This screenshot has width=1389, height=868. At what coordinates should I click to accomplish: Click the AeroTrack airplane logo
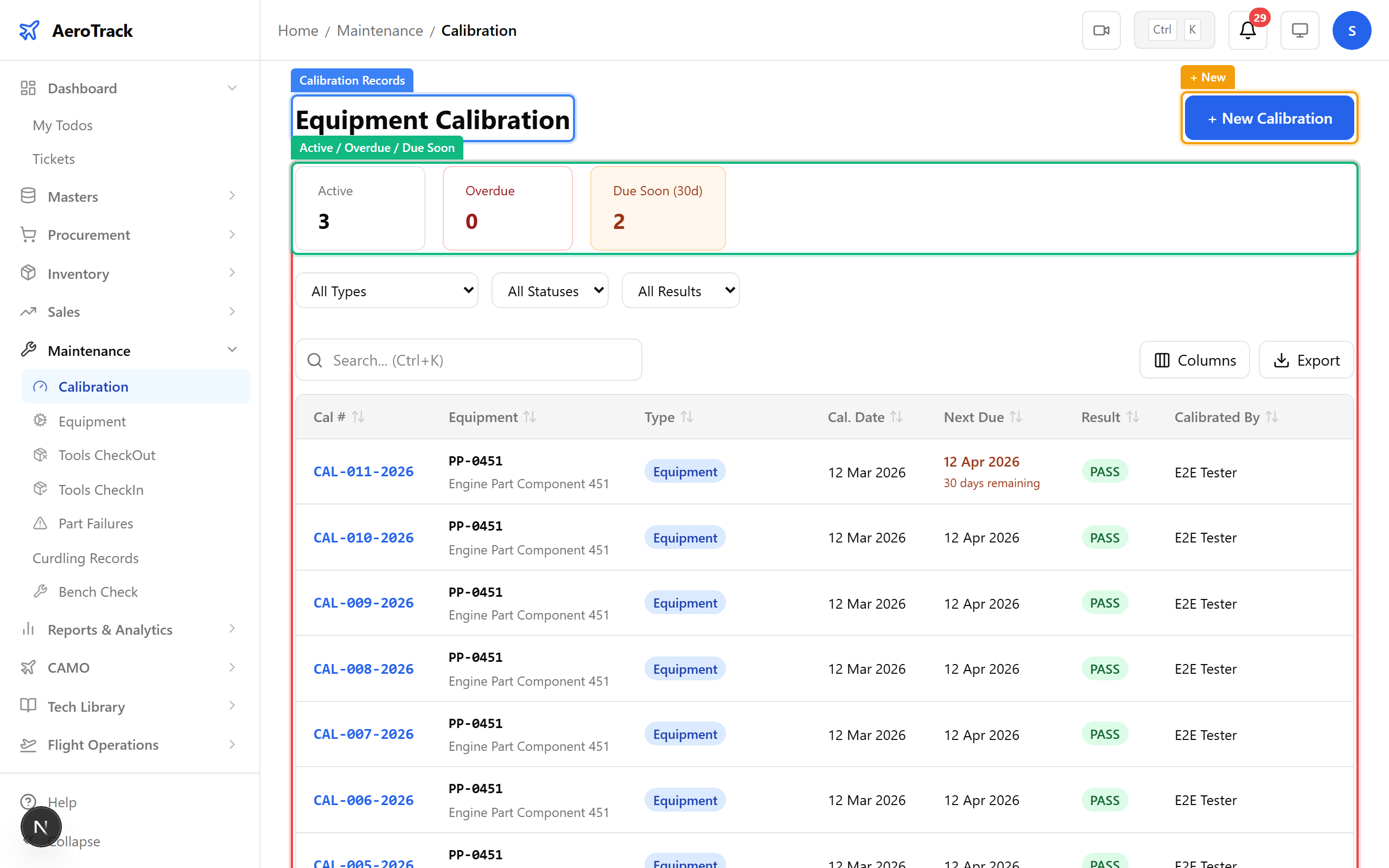click(29, 30)
